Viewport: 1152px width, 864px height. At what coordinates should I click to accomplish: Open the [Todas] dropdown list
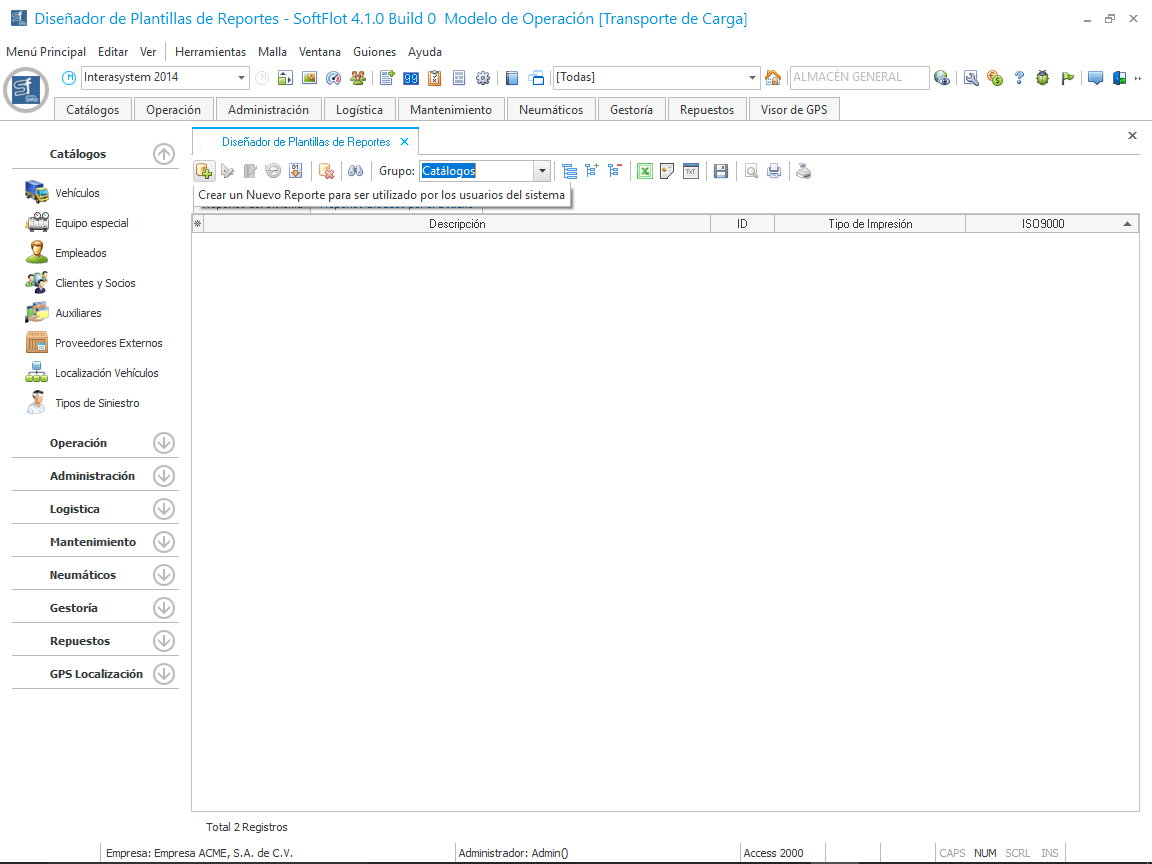click(753, 78)
